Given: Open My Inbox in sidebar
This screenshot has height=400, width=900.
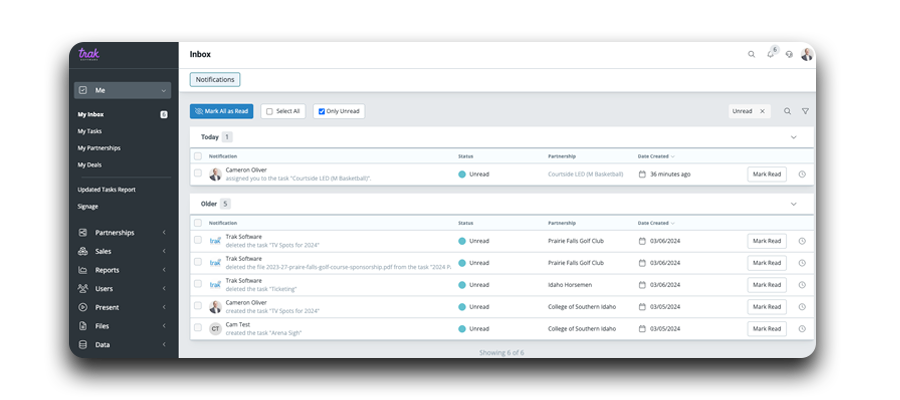Looking at the screenshot, I should [x=91, y=114].
